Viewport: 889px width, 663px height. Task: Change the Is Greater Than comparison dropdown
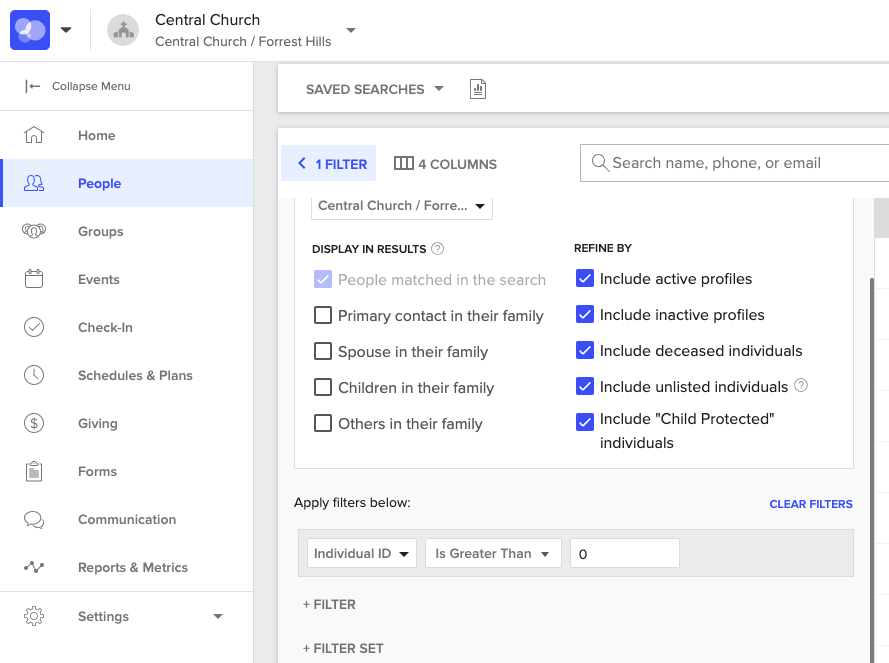[x=492, y=552]
